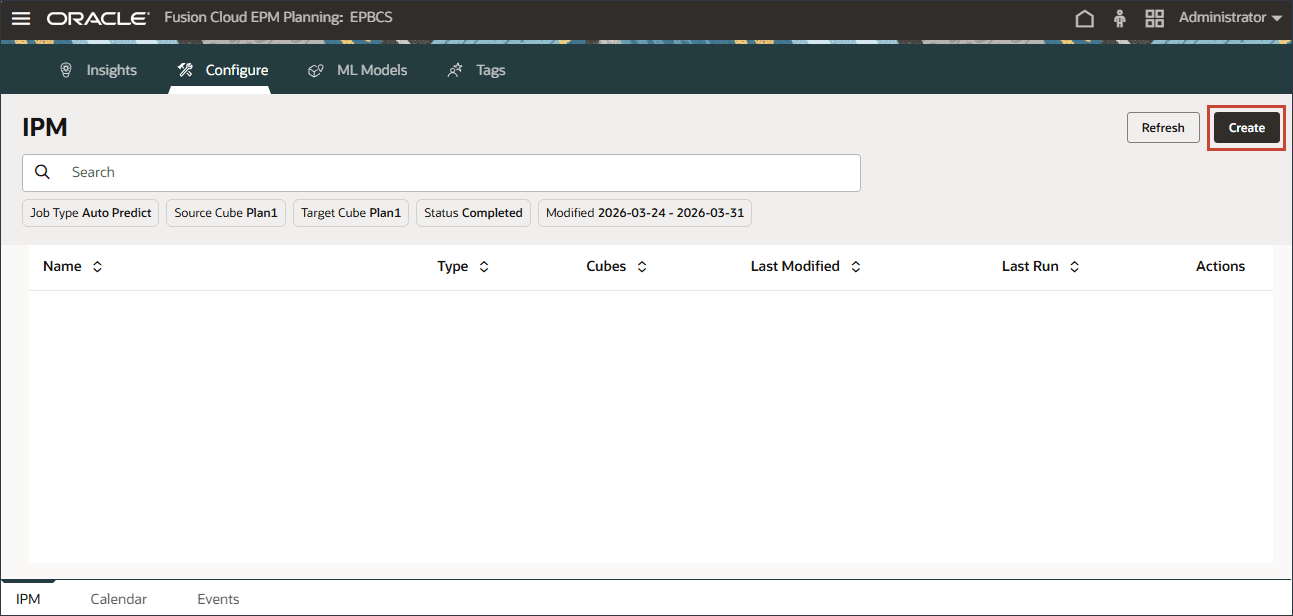Switch to the Events bottom tab
This screenshot has height=616, width=1293.
218,599
